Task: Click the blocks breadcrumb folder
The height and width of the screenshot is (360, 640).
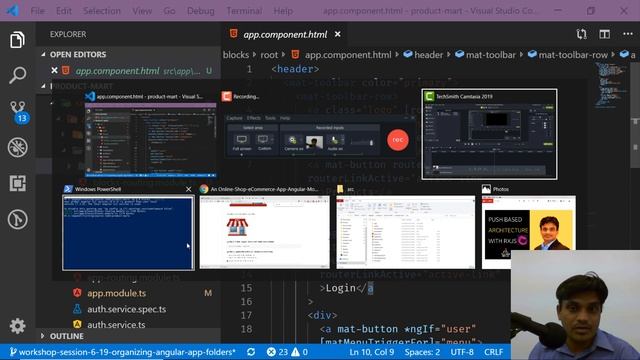Action: pos(236,55)
